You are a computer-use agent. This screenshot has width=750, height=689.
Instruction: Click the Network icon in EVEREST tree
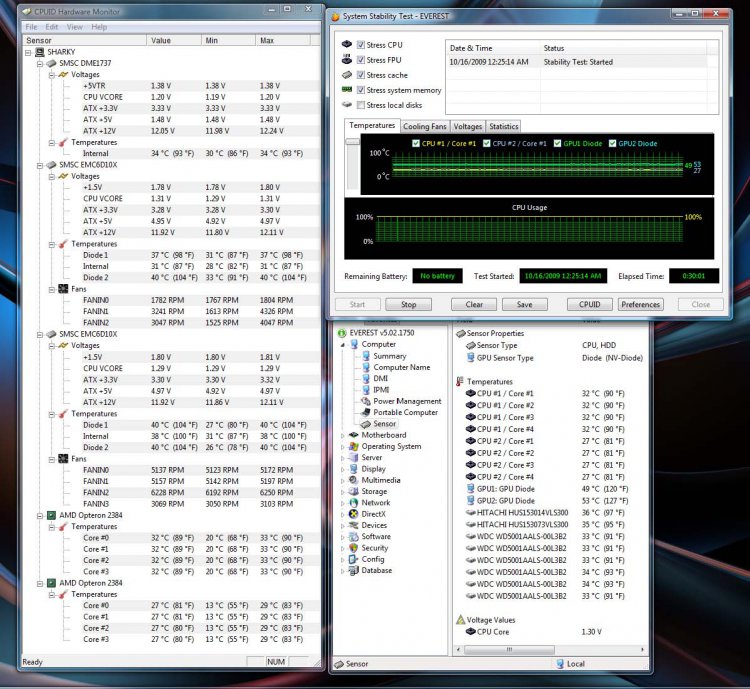coord(353,503)
